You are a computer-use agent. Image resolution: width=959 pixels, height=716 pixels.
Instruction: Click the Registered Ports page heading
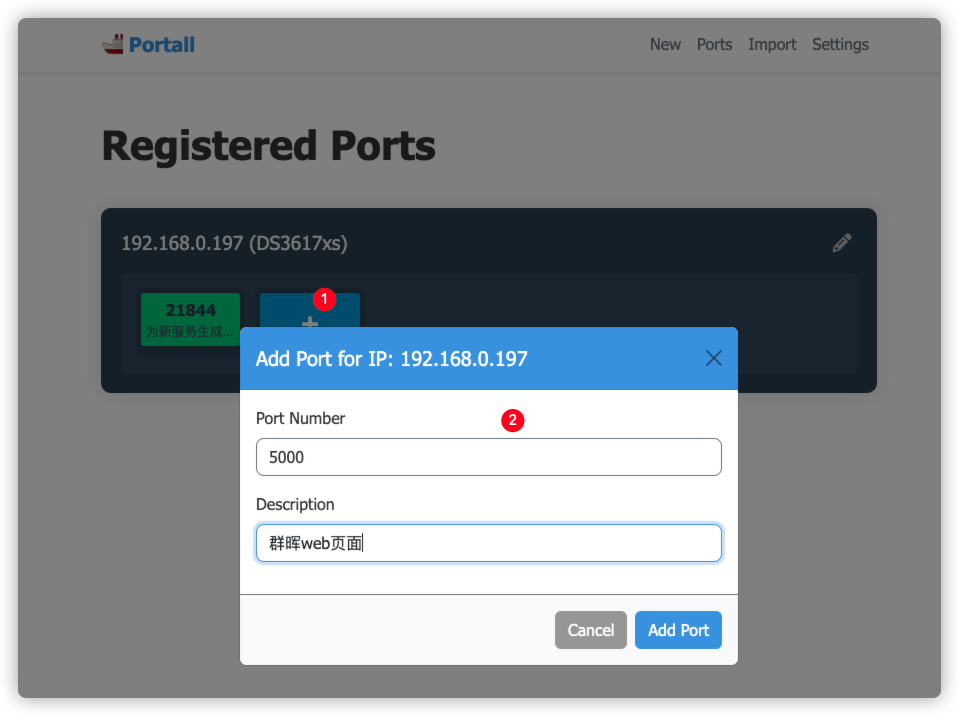tap(268, 146)
